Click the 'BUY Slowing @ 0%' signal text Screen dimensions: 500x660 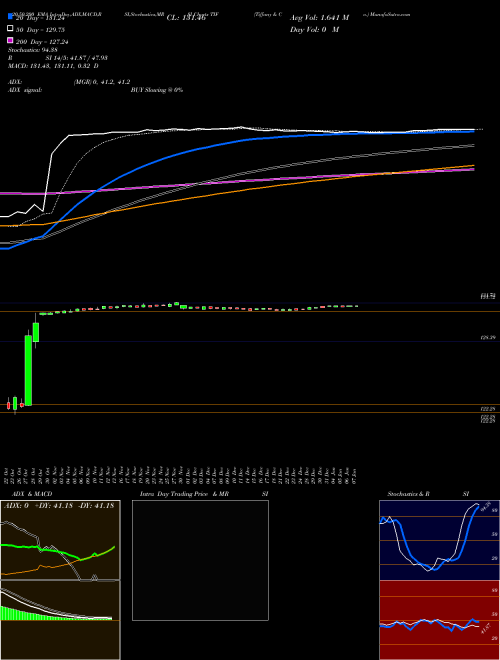pyautogui.click(x=157, y=90)
